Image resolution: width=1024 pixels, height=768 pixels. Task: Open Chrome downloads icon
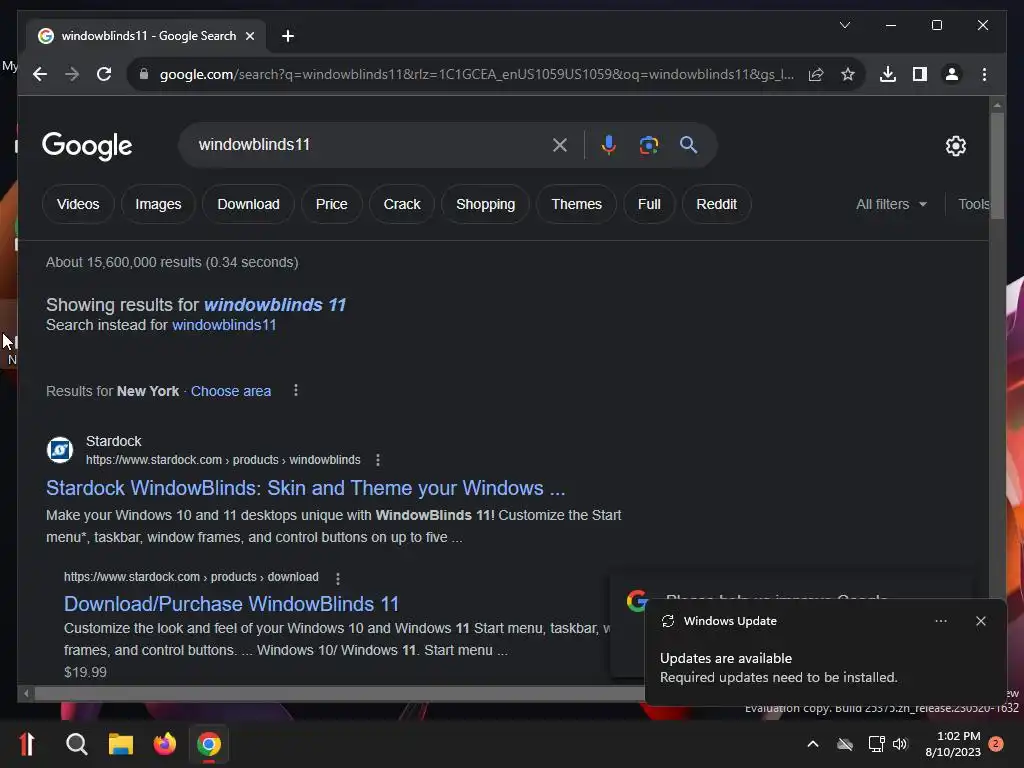[888, 74]
